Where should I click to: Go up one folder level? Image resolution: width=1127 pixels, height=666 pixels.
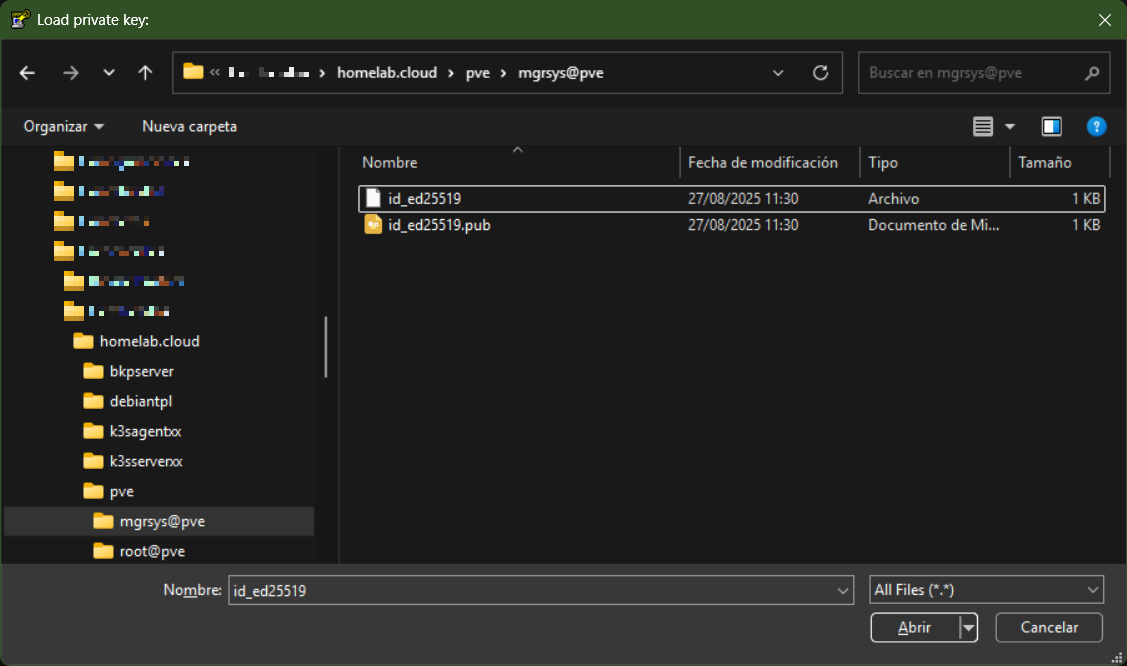pos(144,72)
